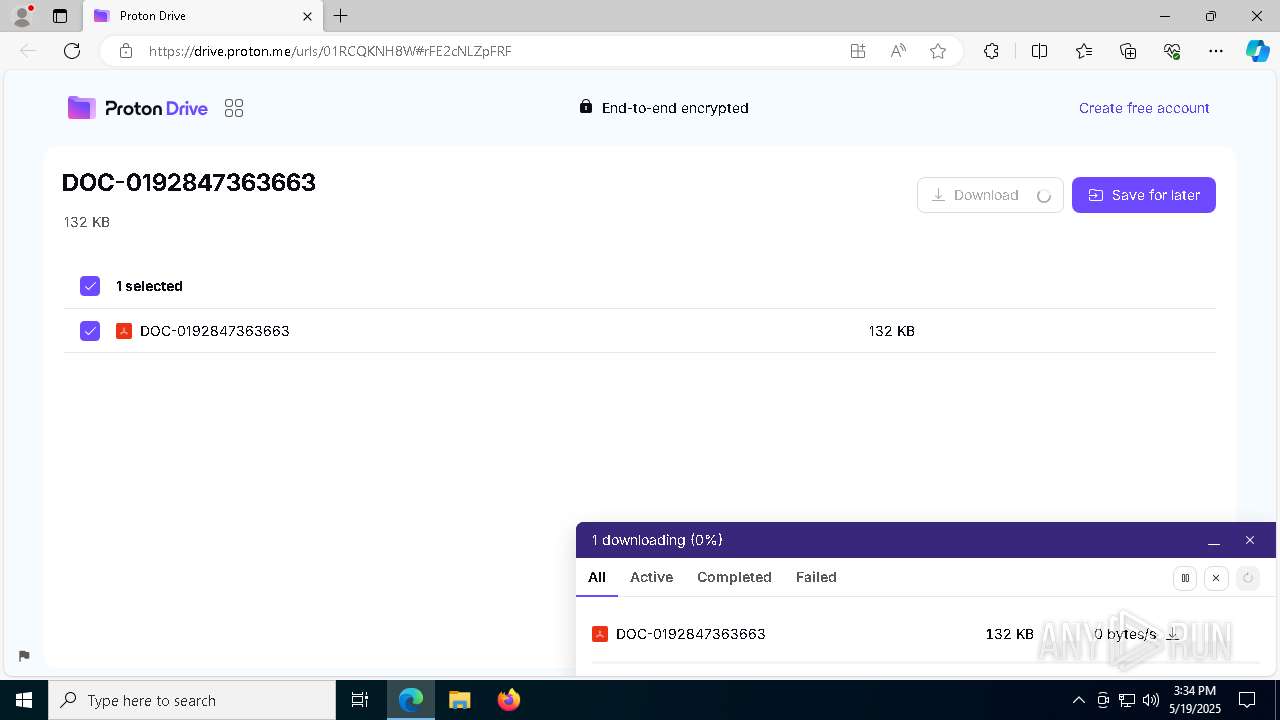Click the DOC-0192847363663 page heading
Viewport: 1280px width, 720px height.
(x=189, y=182)
